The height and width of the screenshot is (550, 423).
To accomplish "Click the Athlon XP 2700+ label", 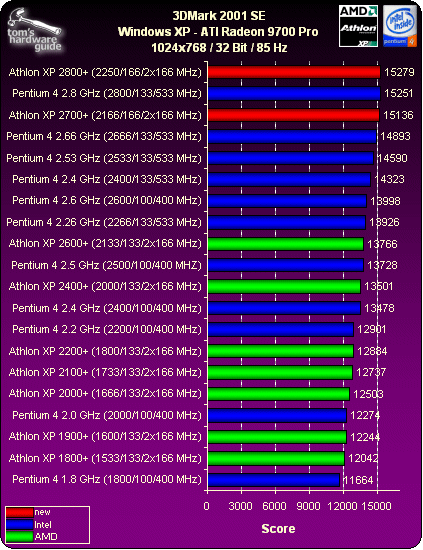I will click(x=105, y=115).
